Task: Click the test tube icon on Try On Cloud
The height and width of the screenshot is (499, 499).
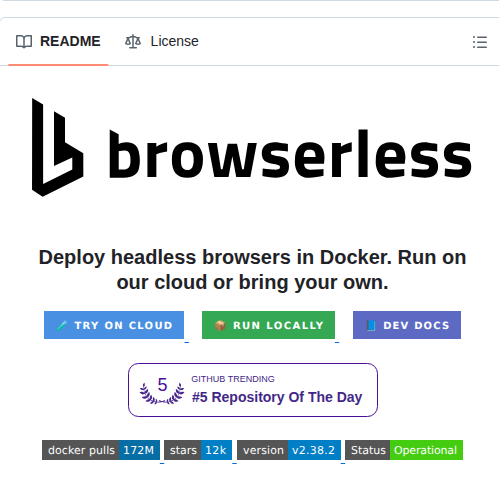Action: (62, 325)
